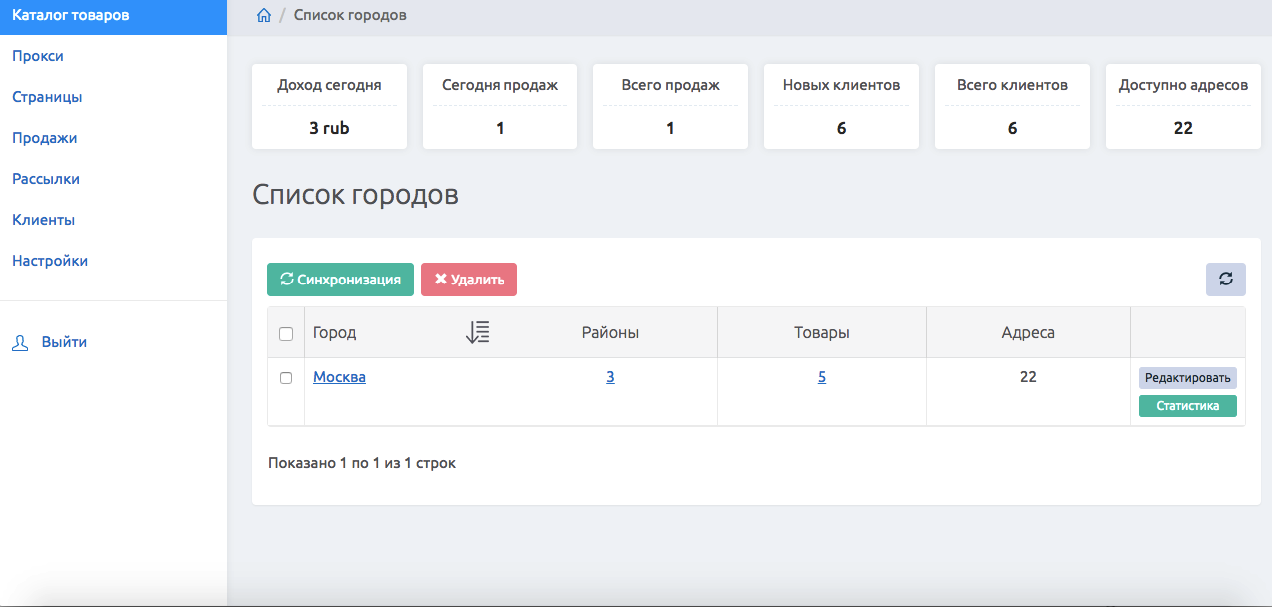The width and height of the screenshot is (1272, 607).
Task: Go to Прокси in sidebar
Action: 38,56
